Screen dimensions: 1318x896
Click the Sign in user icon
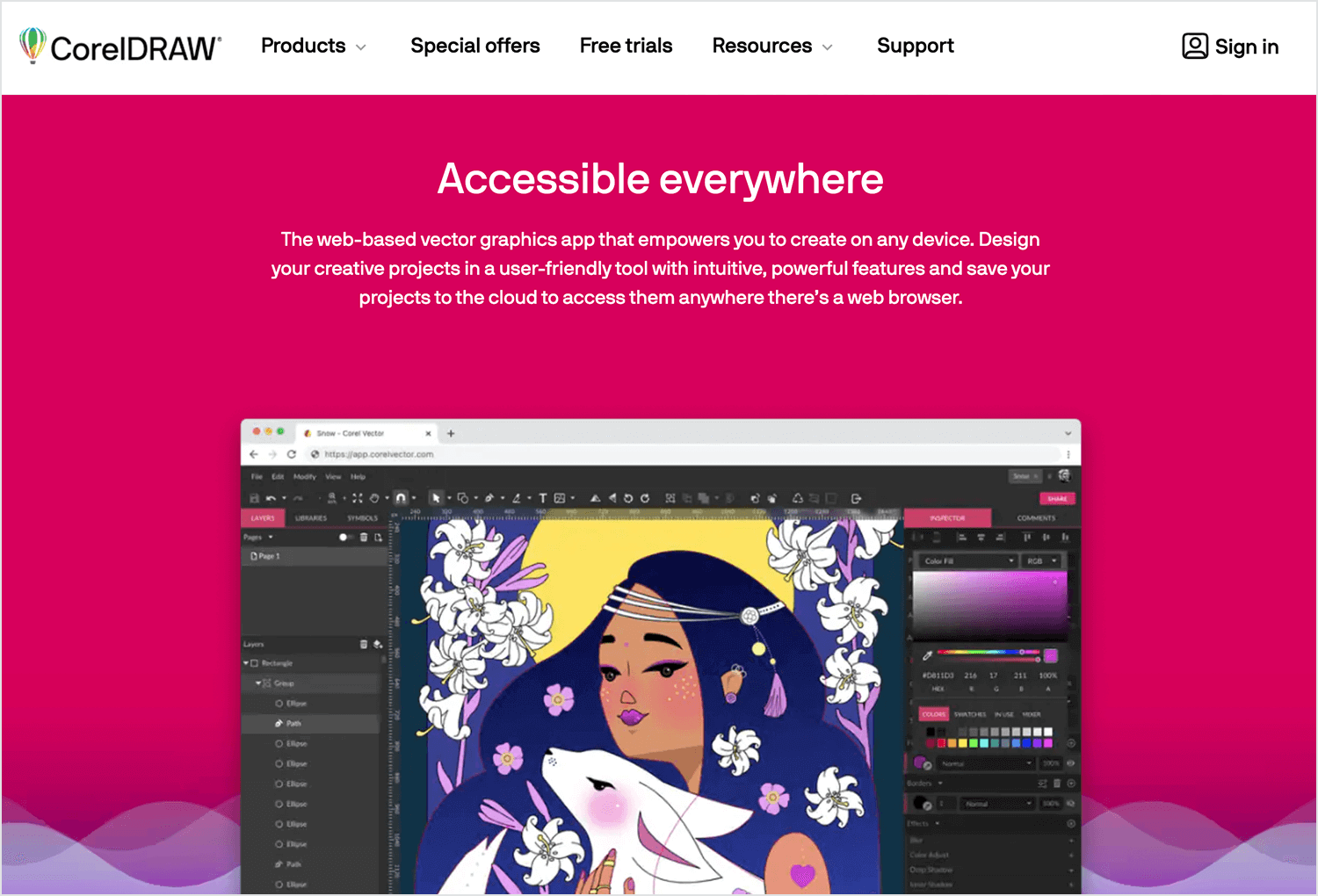[1195, 46]
